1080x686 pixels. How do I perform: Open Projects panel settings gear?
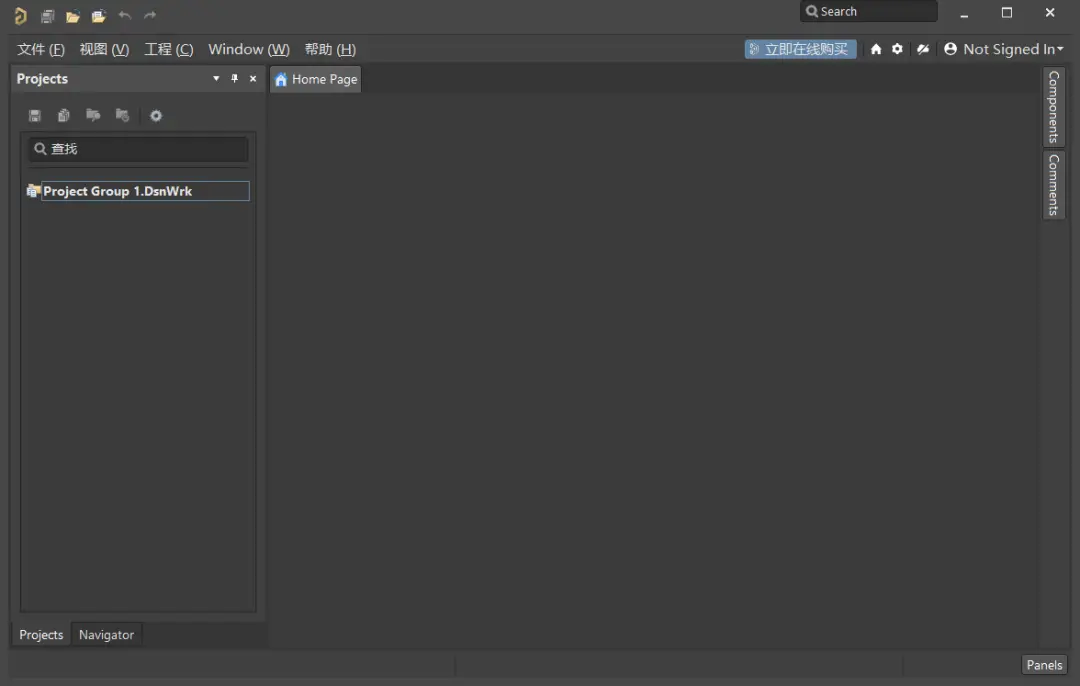(156, 116)
